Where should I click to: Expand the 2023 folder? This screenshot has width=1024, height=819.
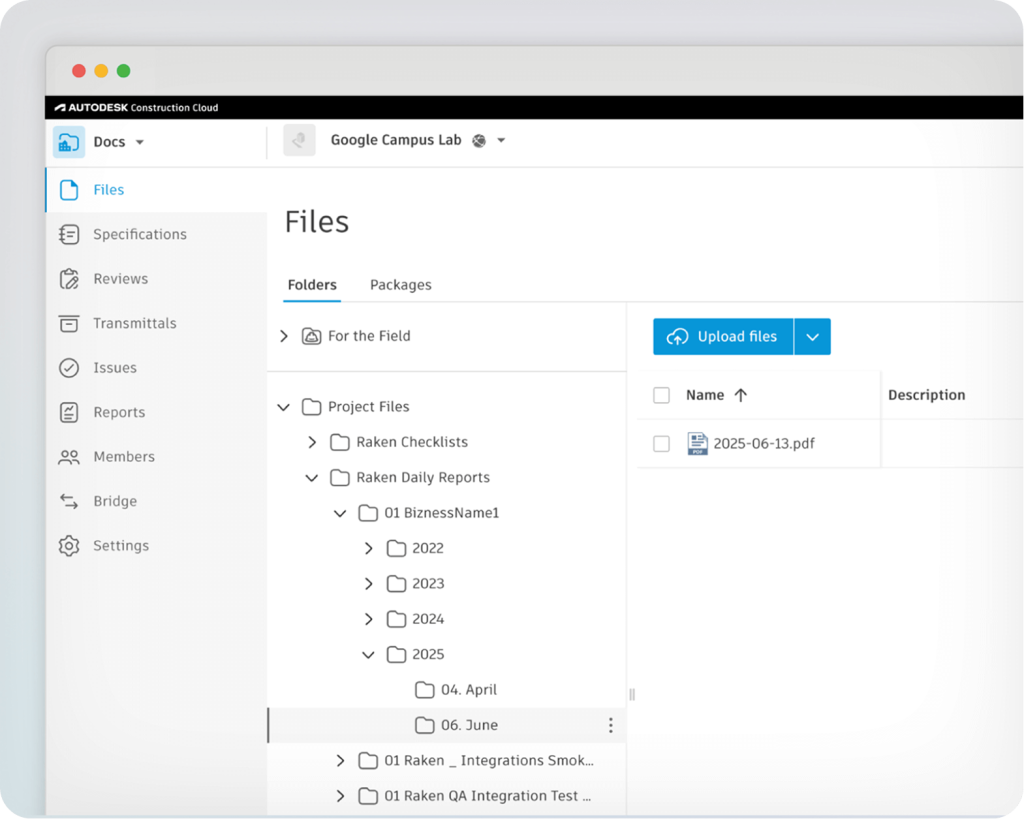pyautogui.click(x=368, y=584)
